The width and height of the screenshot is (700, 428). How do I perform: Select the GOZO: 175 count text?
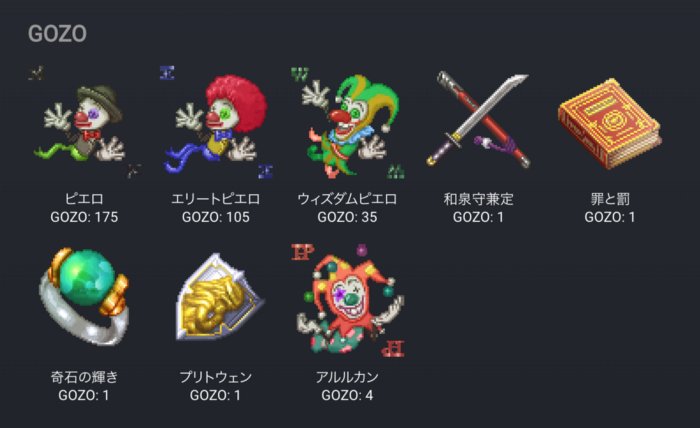pos(84,217)
